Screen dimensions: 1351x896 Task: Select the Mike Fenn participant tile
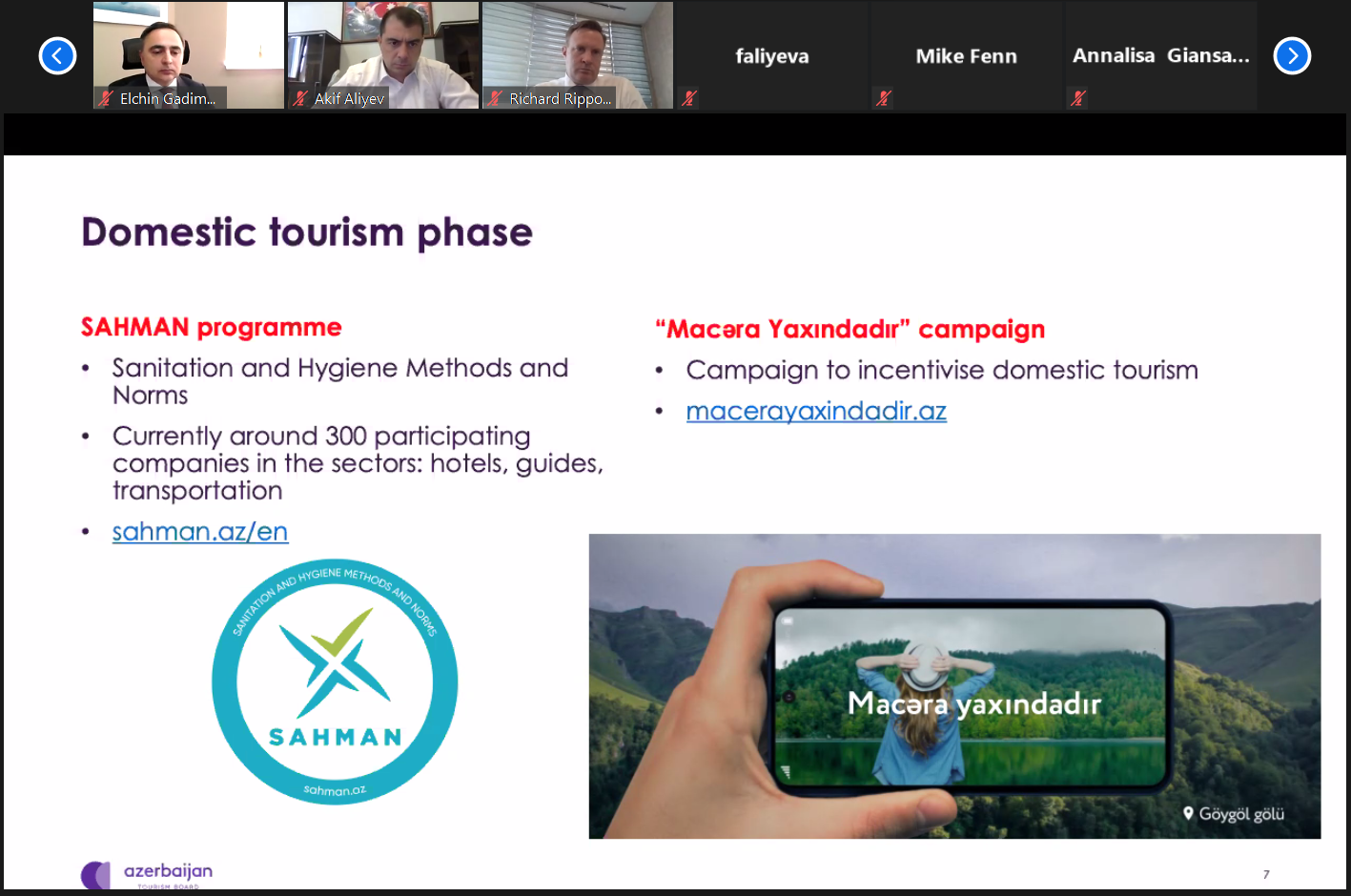pyautogui.click(x=967, y=55)
